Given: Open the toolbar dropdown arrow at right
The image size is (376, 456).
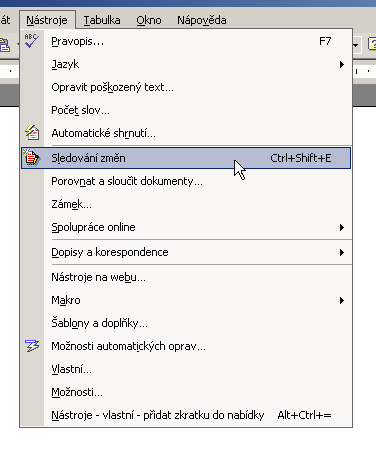Looking at the screenshot, I should pyautogui.click(x=356, y=45).
